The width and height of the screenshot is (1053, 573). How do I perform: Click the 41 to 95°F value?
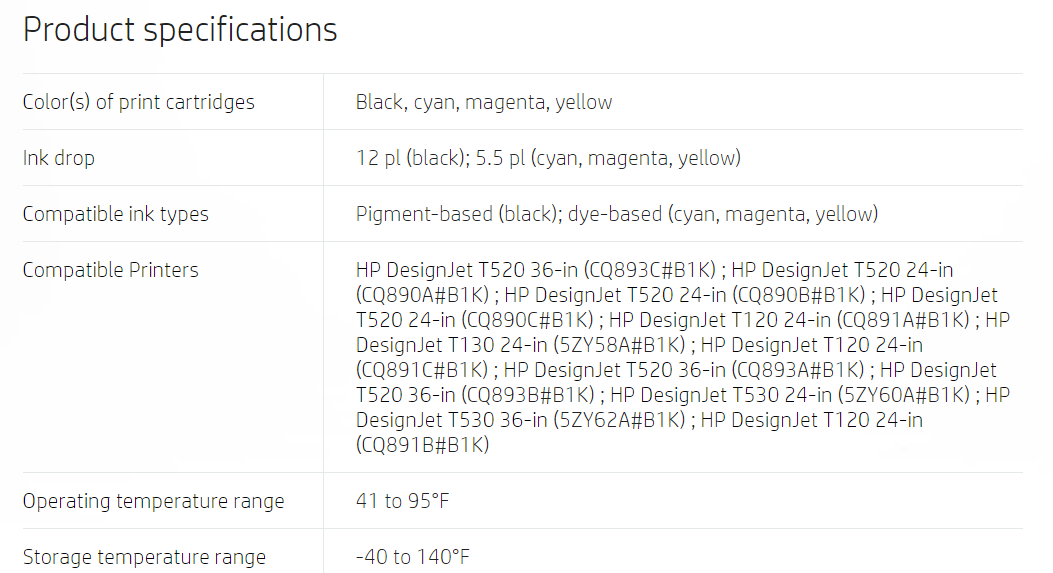[402, 501]
